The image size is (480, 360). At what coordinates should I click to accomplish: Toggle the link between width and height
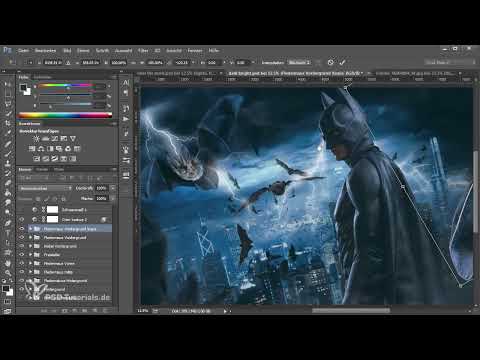pos(133,62)
